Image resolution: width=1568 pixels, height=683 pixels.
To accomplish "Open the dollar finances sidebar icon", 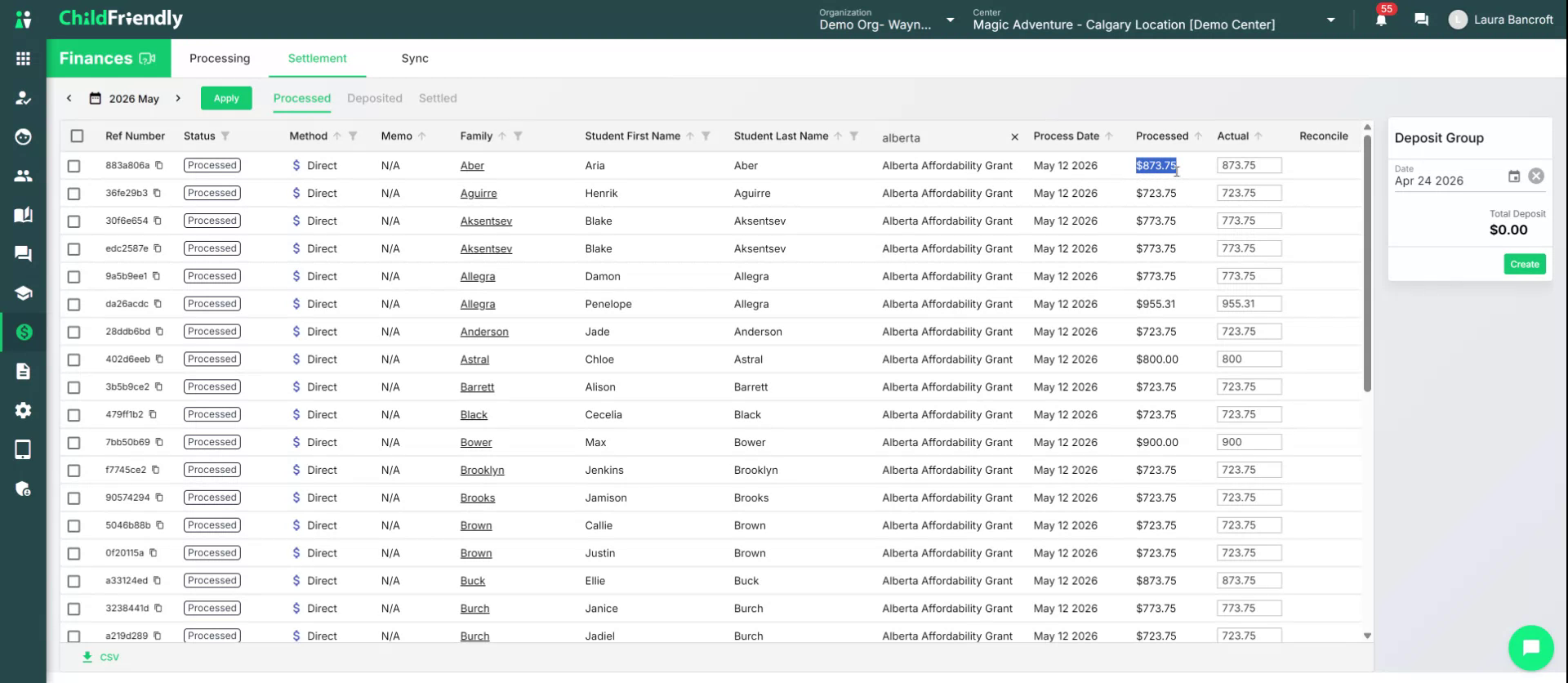I will 23,332.
